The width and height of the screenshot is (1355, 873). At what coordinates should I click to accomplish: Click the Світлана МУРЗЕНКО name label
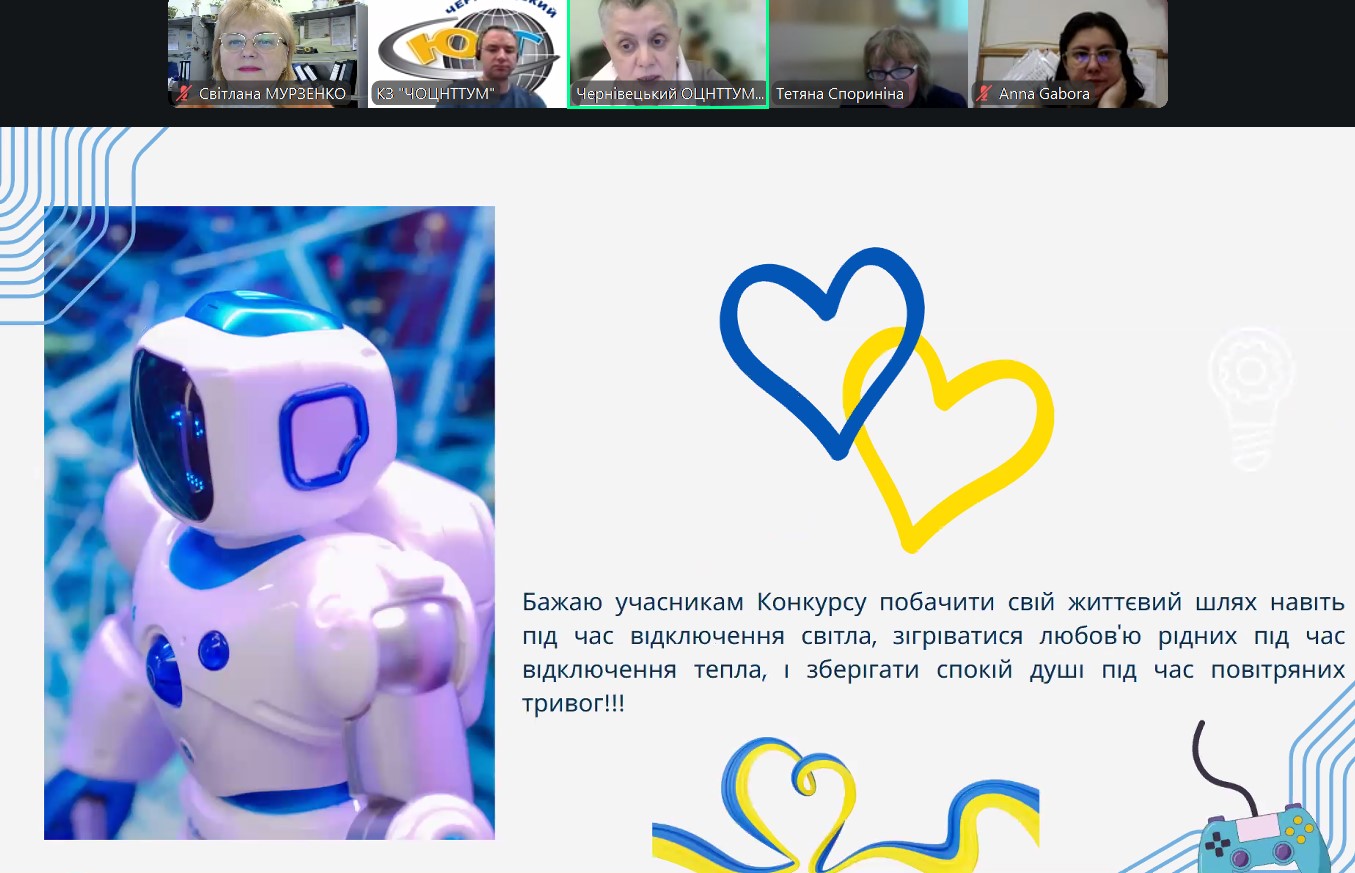pyautogui.click(x=272, y=94)
